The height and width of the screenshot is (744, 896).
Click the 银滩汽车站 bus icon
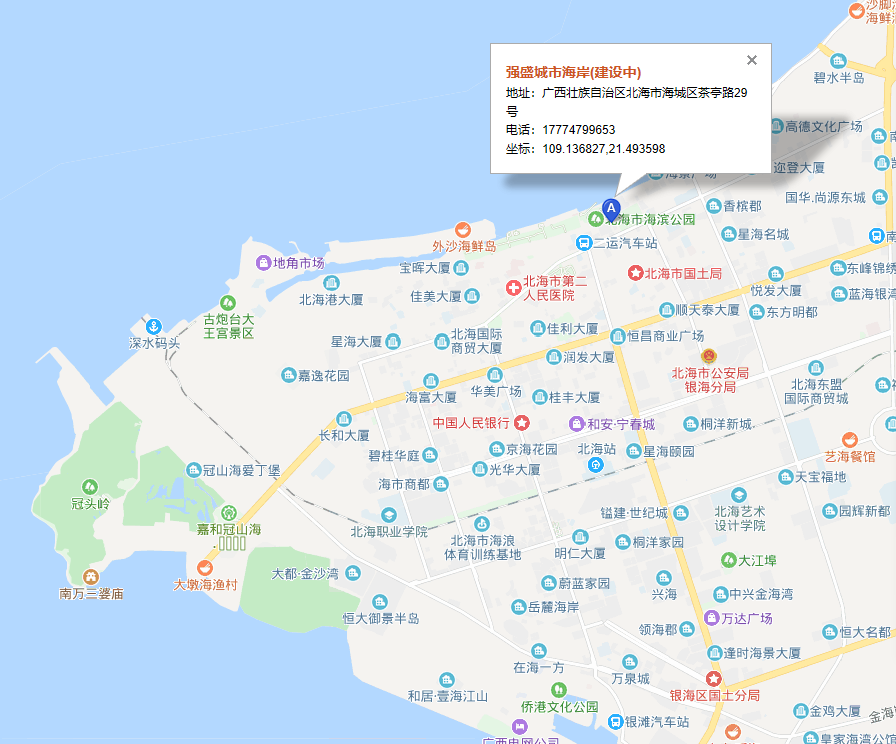616,721
